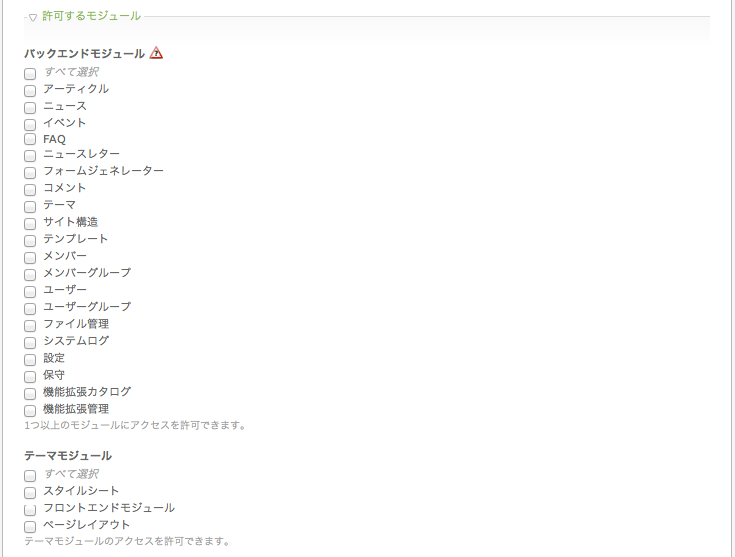The height and width of the screenshot is (557, 735).
Task: Collapse the 許可するモジュール section triangle
Action: (x=32, y=17)
